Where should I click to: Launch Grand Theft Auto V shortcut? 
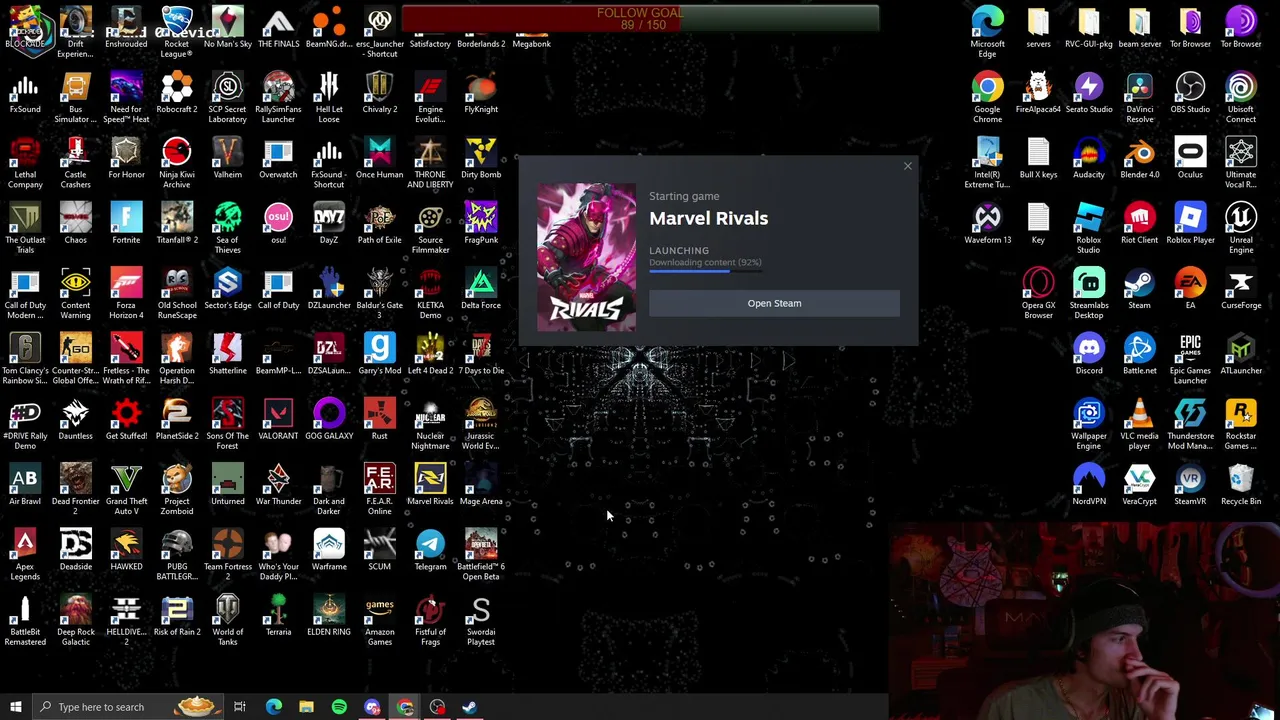point(126,489)
